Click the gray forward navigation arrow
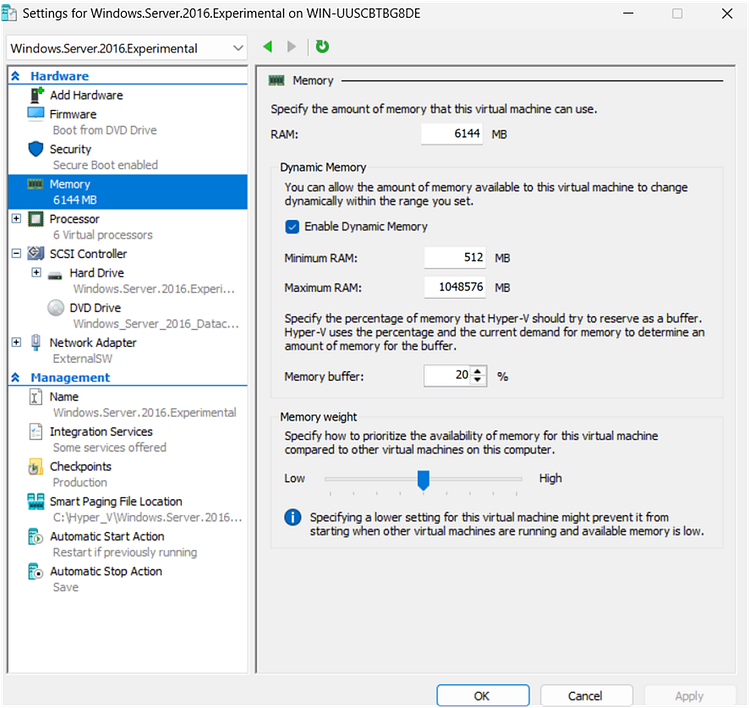Image resolution: width=750 pixels, height=708 pixels. [x=291, y=46]
